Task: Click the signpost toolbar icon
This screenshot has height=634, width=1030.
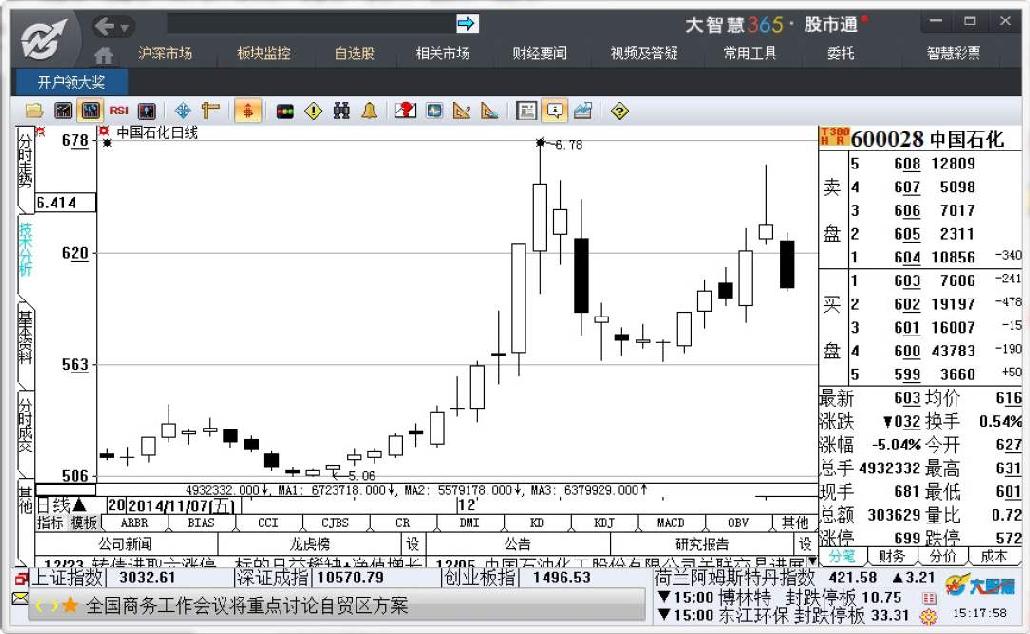Action: [x=210, y=111]
